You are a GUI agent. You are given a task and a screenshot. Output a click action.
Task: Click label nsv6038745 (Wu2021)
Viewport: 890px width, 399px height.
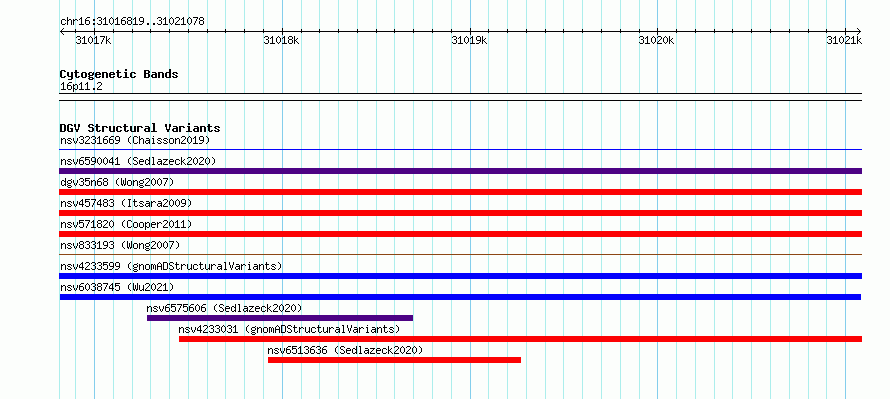tap(116, 287)
